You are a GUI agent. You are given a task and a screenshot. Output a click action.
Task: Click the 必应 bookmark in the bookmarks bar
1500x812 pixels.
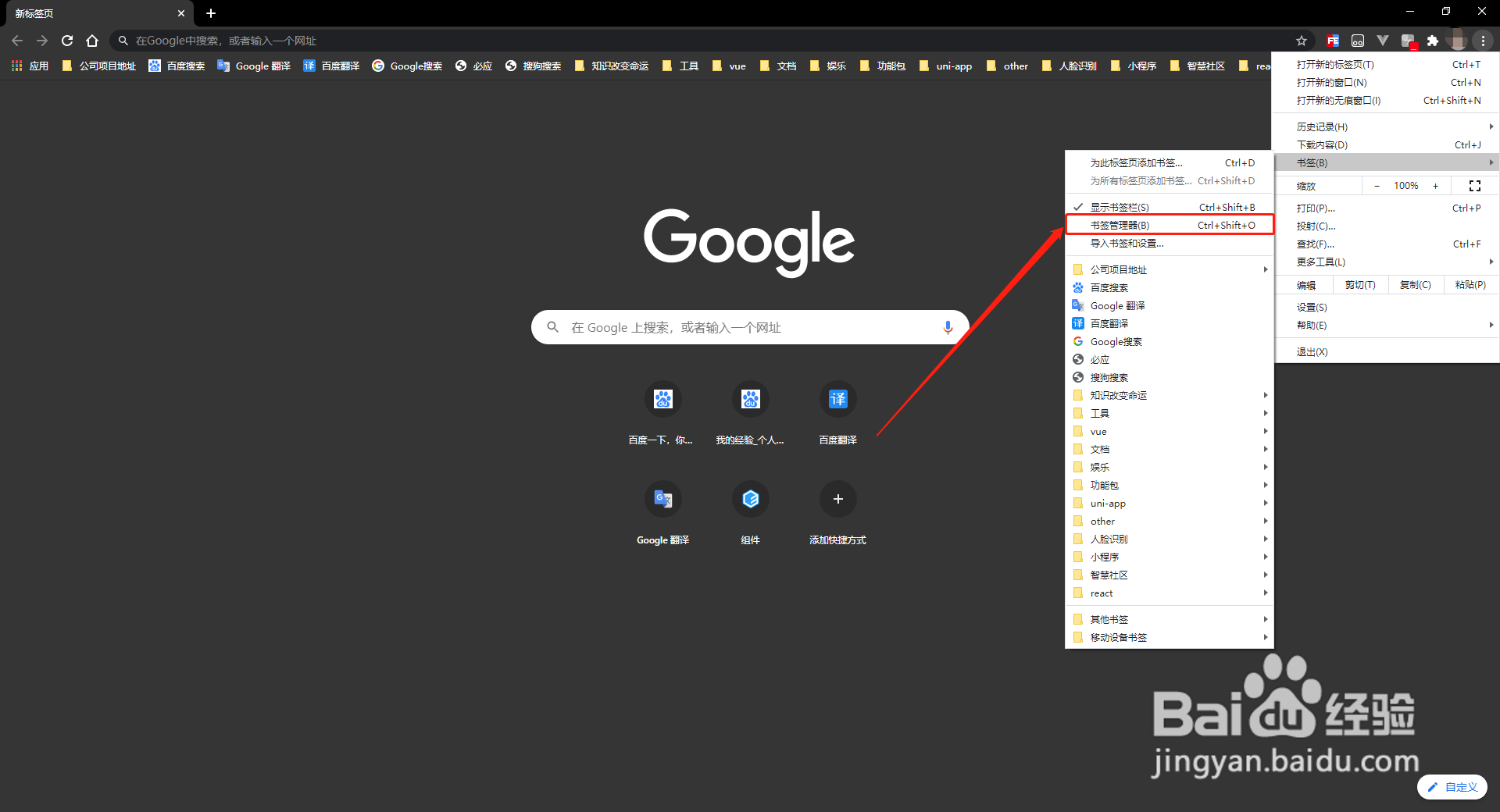473,66
